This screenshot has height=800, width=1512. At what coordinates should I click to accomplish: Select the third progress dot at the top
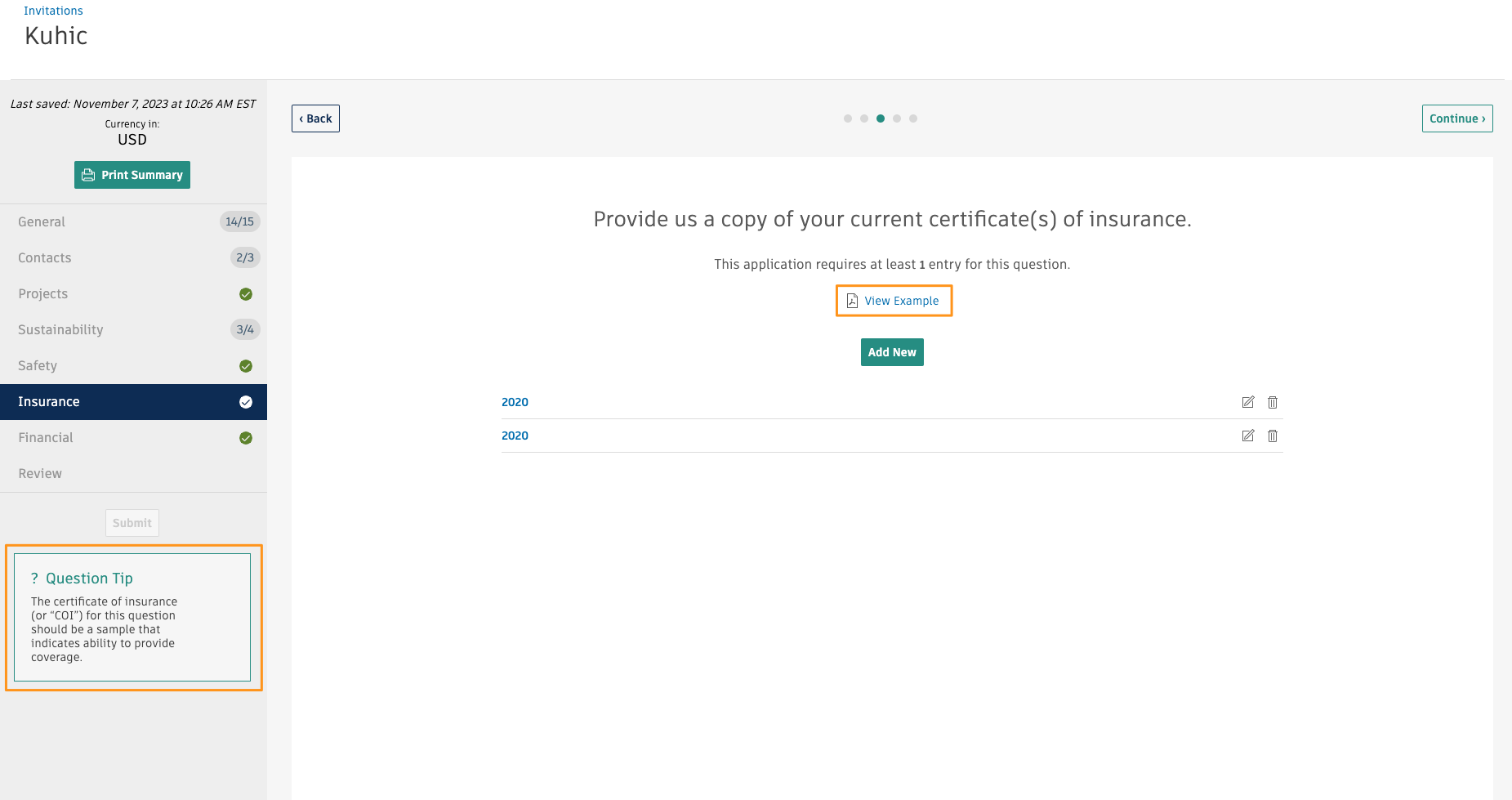click(880, 118)
